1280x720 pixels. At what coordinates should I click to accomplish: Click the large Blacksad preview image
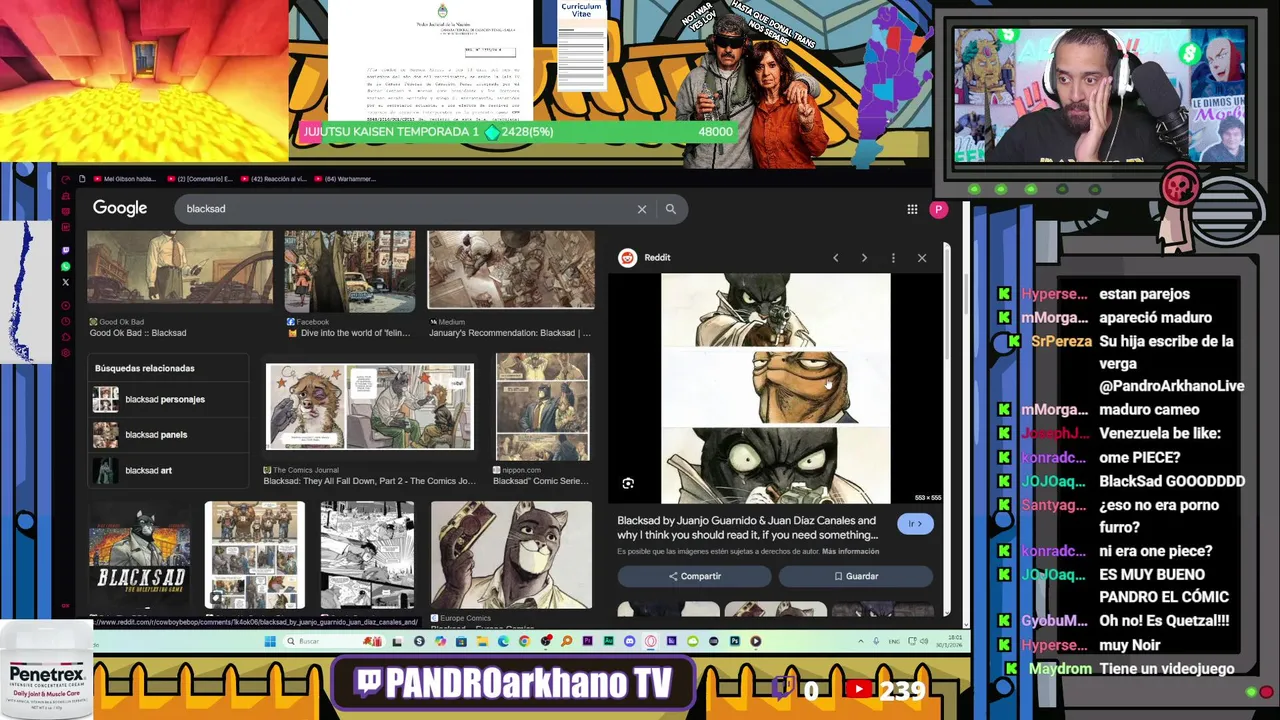775,388
